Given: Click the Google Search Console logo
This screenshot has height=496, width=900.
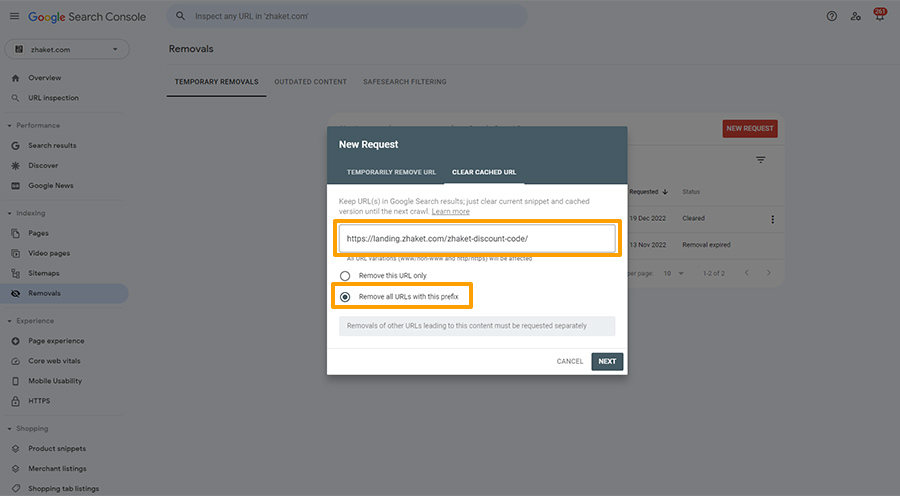Looking at the screenshot, I should 87,17.
